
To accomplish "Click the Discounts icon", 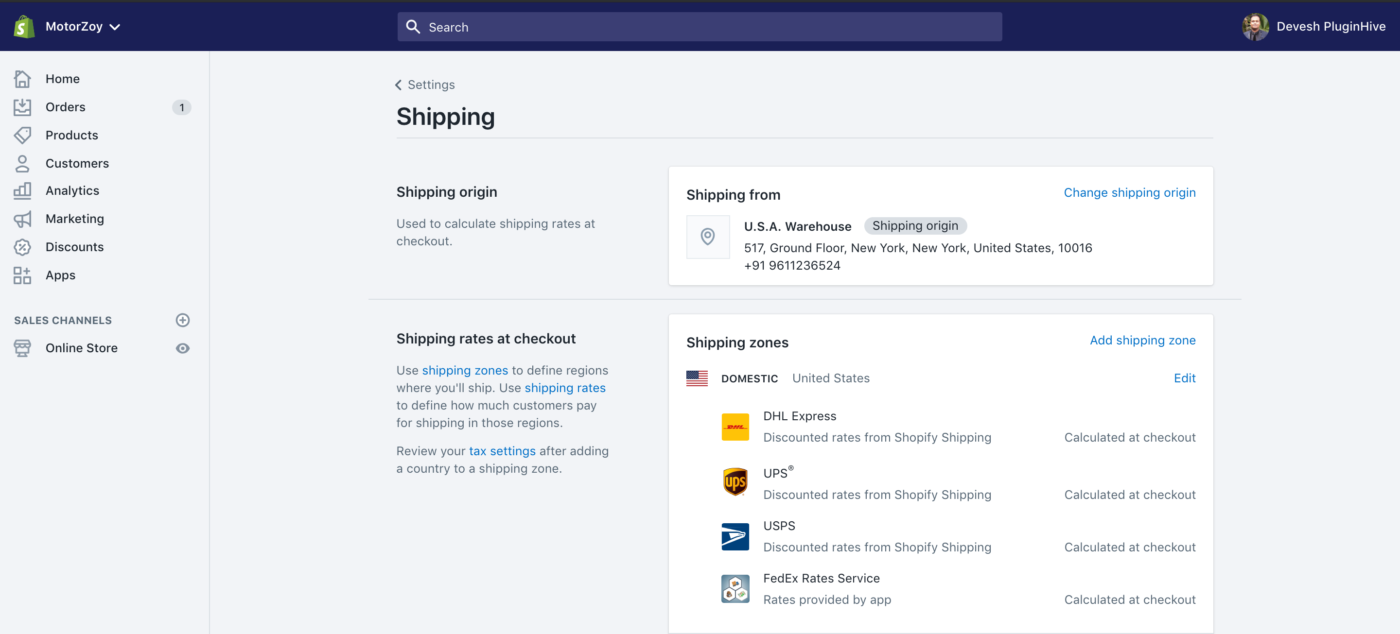I will [x=24, y=246].
